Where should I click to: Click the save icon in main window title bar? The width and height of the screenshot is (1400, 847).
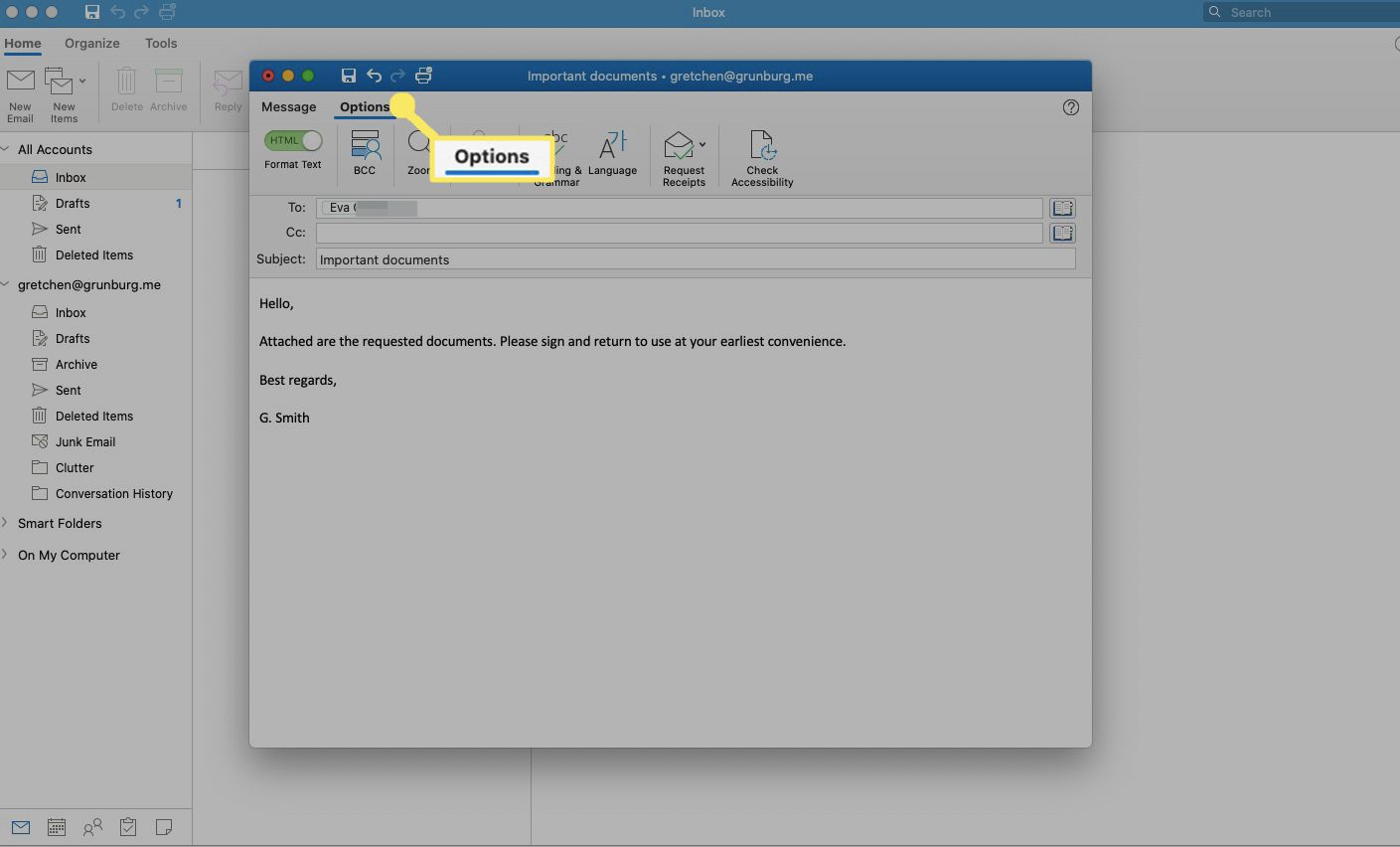91,12
